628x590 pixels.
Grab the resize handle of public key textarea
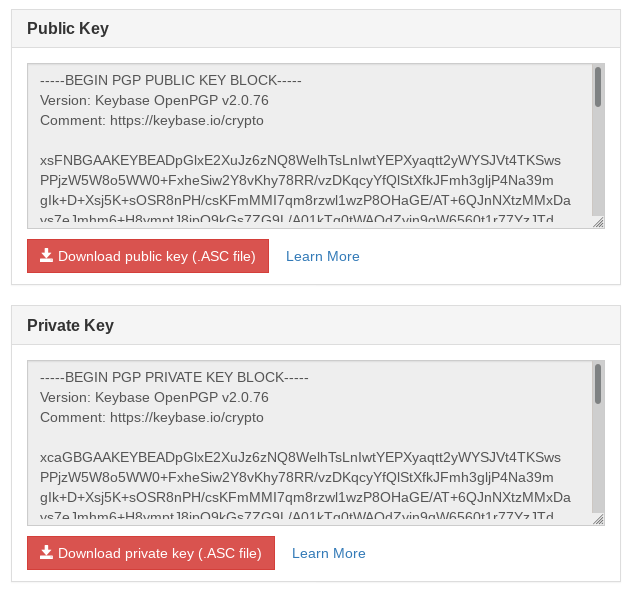[x=598, y=223]
